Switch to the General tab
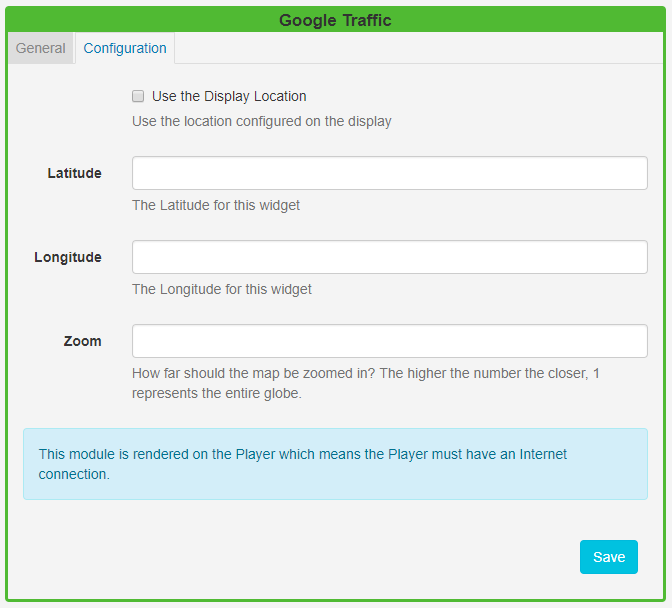Viewport: 672px width, 608px height. tap(41, 48)
